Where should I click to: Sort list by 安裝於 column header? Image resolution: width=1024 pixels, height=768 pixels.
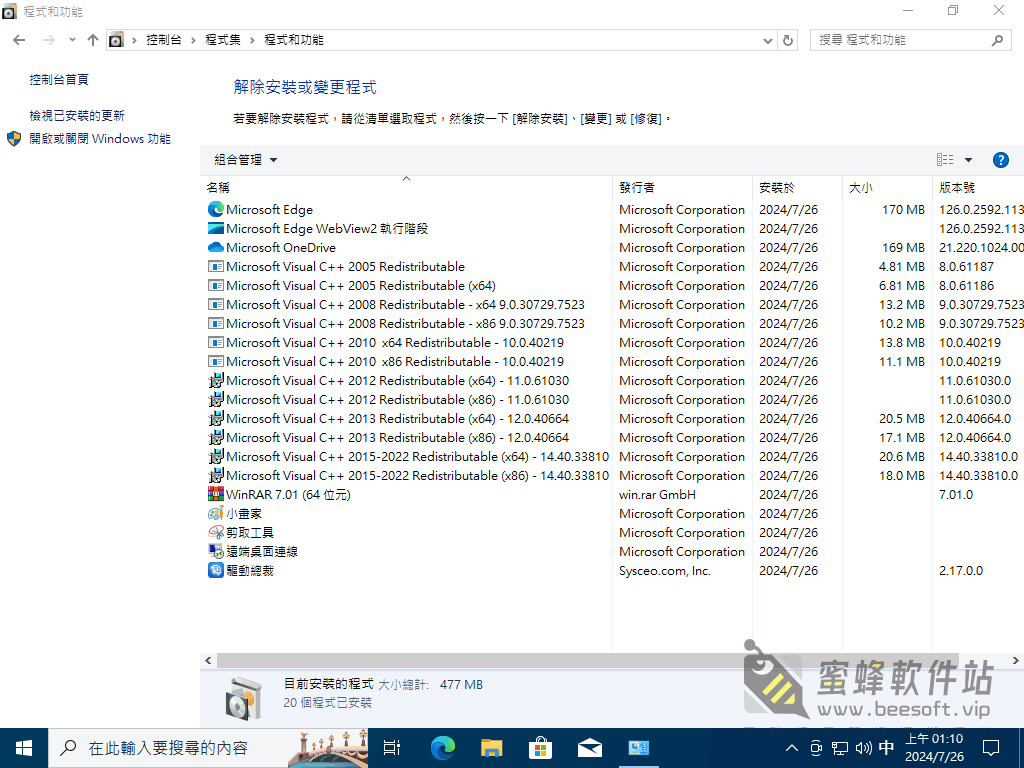pos(797,187)
